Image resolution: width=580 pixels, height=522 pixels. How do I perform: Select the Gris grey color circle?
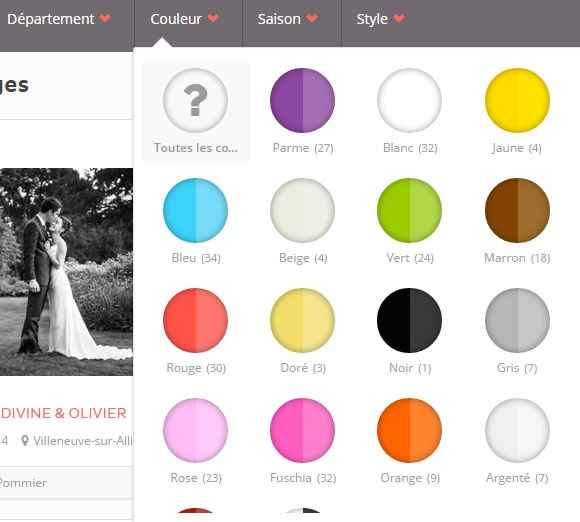pyautogui.click(x=517, y=320)
